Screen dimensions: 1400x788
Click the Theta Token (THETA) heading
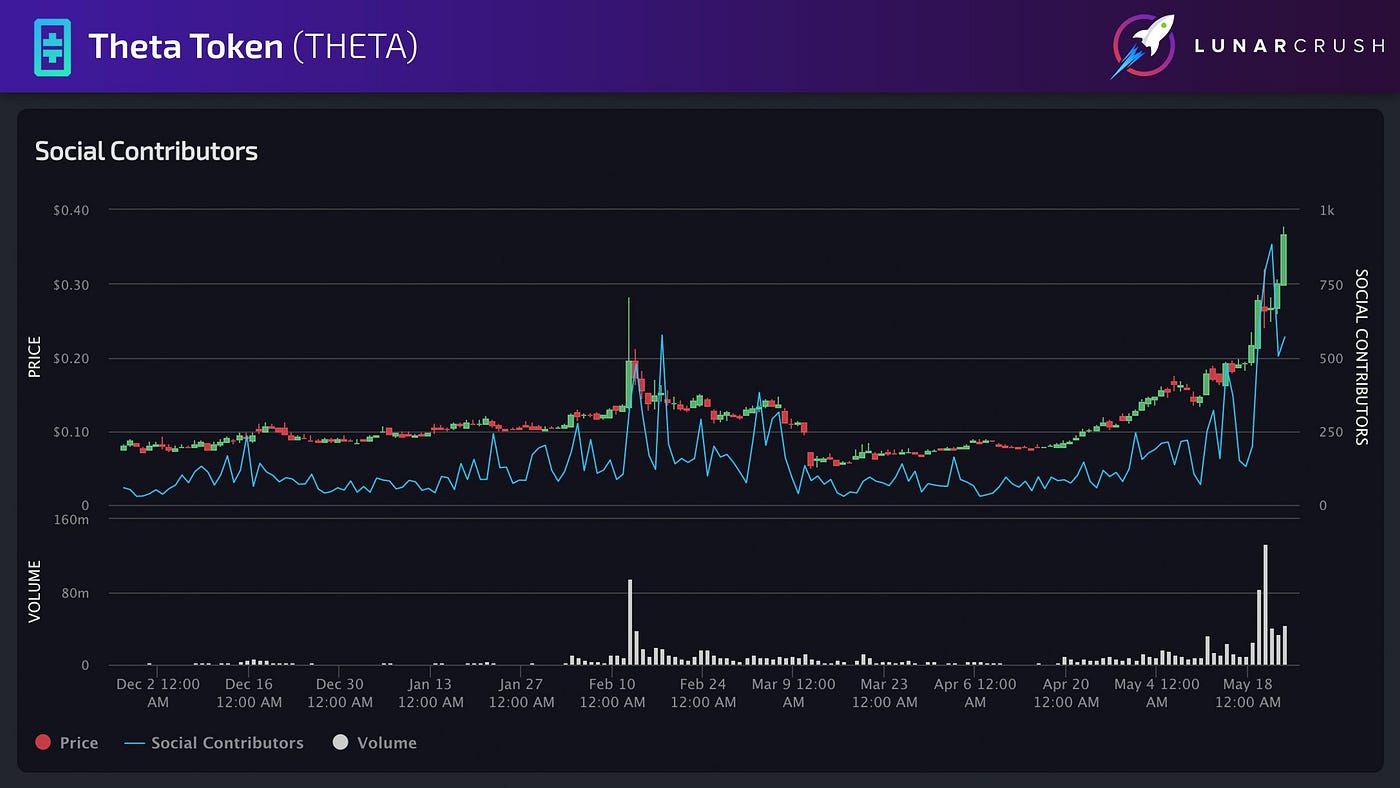click(x=252, y=46)
